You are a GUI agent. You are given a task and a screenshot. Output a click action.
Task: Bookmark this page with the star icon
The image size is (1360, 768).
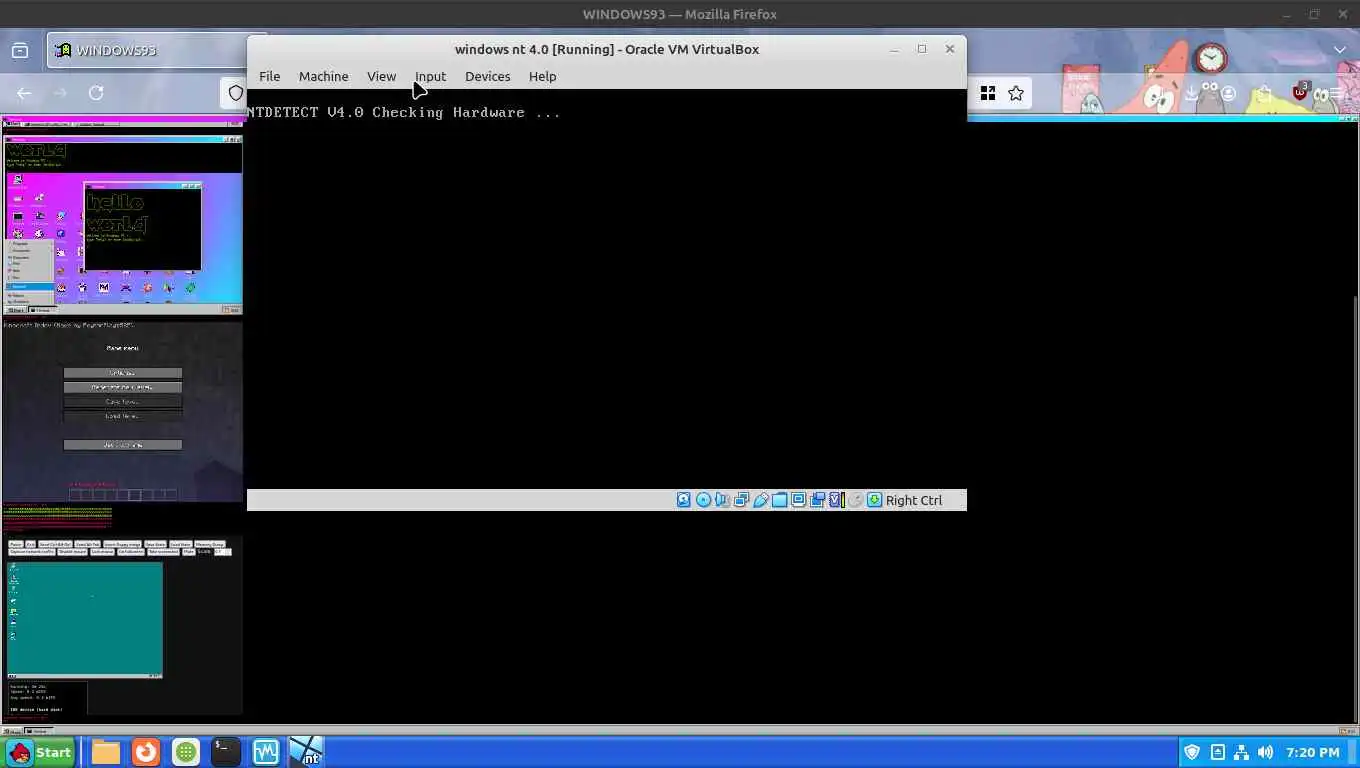point(1016,93)
